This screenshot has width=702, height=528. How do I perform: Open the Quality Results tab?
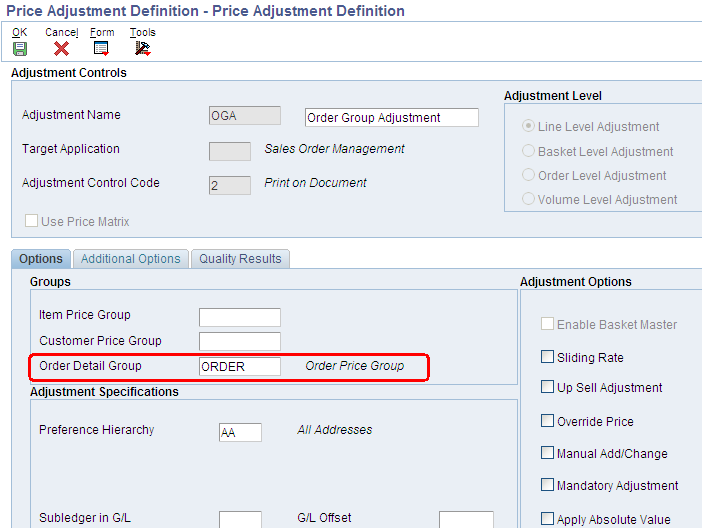pos(240,259)
